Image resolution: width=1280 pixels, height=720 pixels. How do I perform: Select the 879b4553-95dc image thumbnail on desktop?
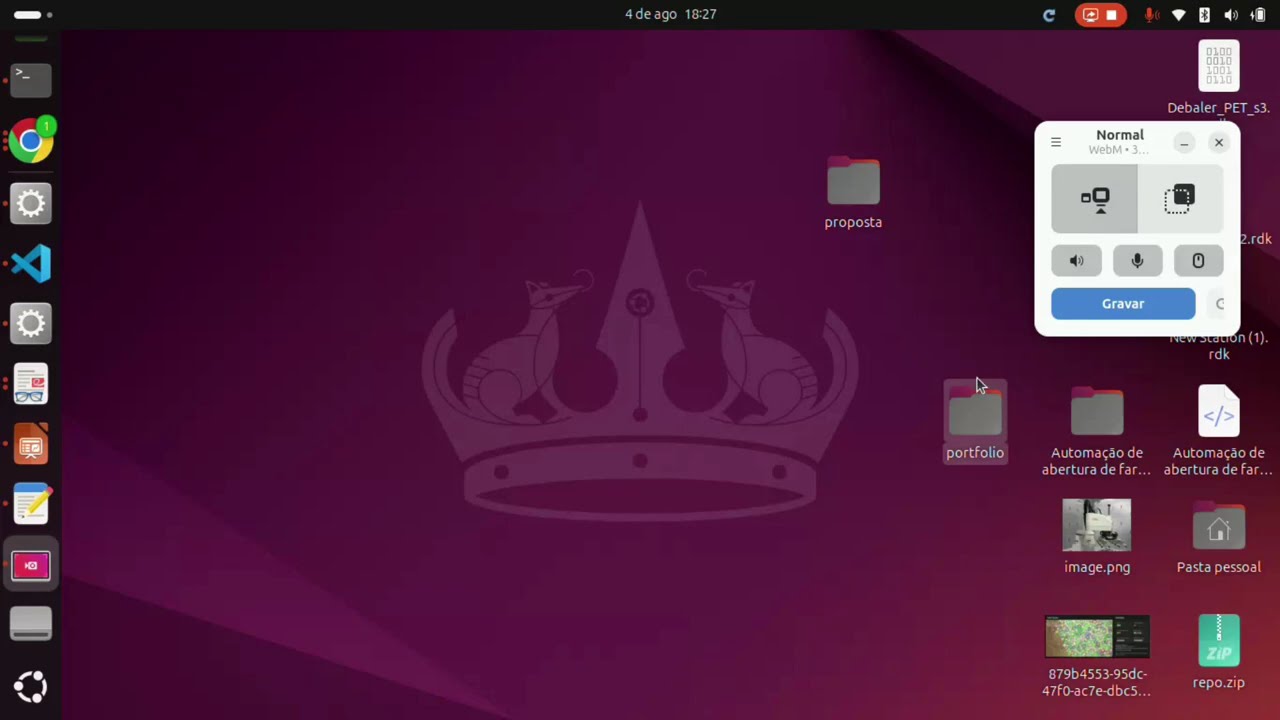click(1097, 637)
